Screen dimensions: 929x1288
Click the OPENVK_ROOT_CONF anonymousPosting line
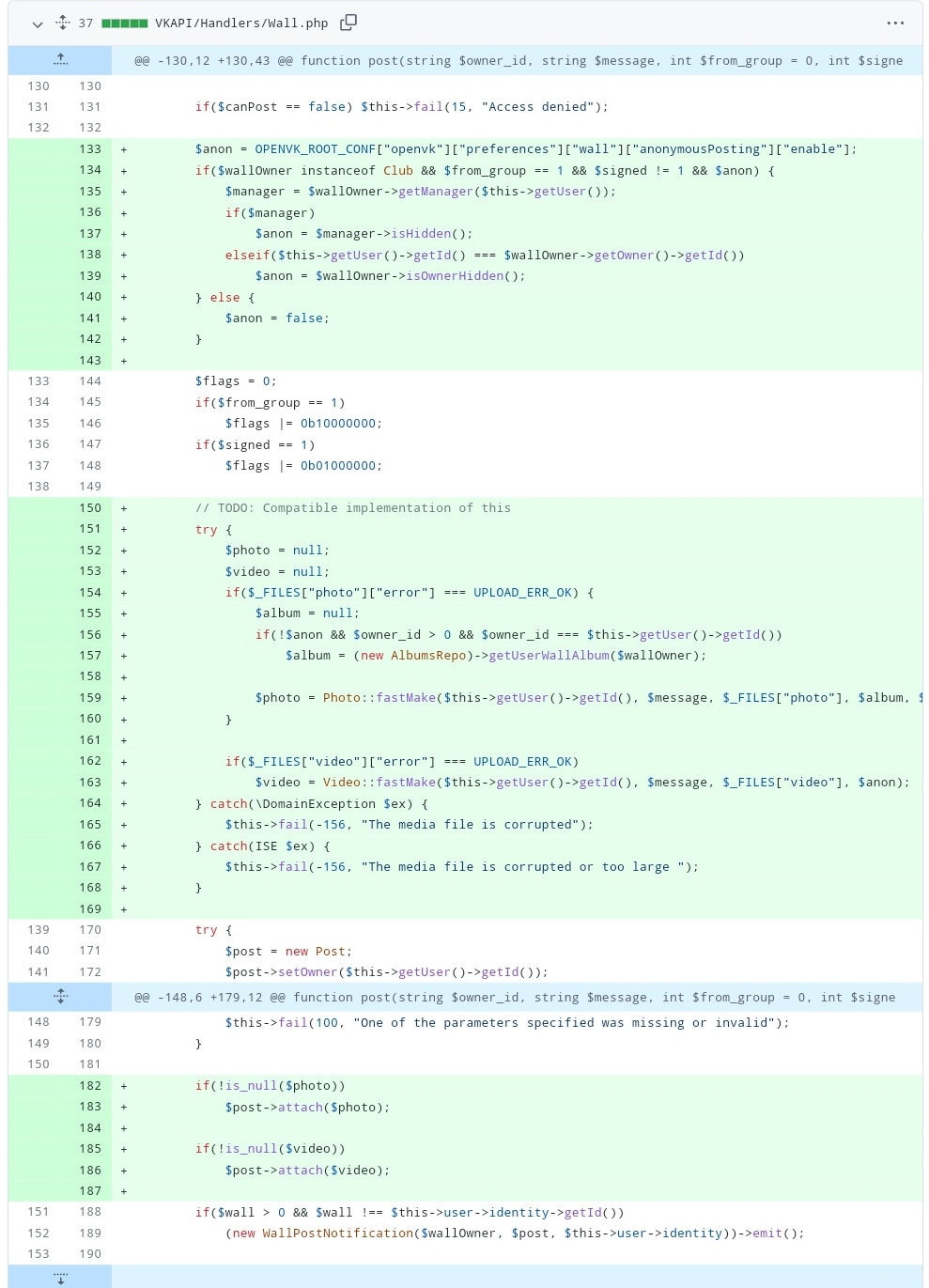(x=526, y=149)
